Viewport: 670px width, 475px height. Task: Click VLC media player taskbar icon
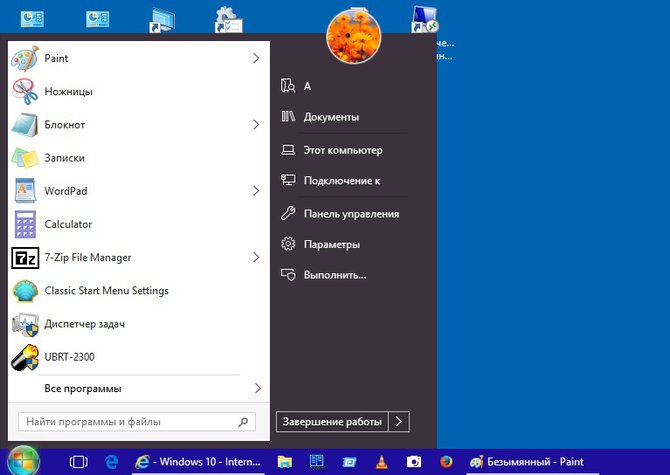(381, 462)
